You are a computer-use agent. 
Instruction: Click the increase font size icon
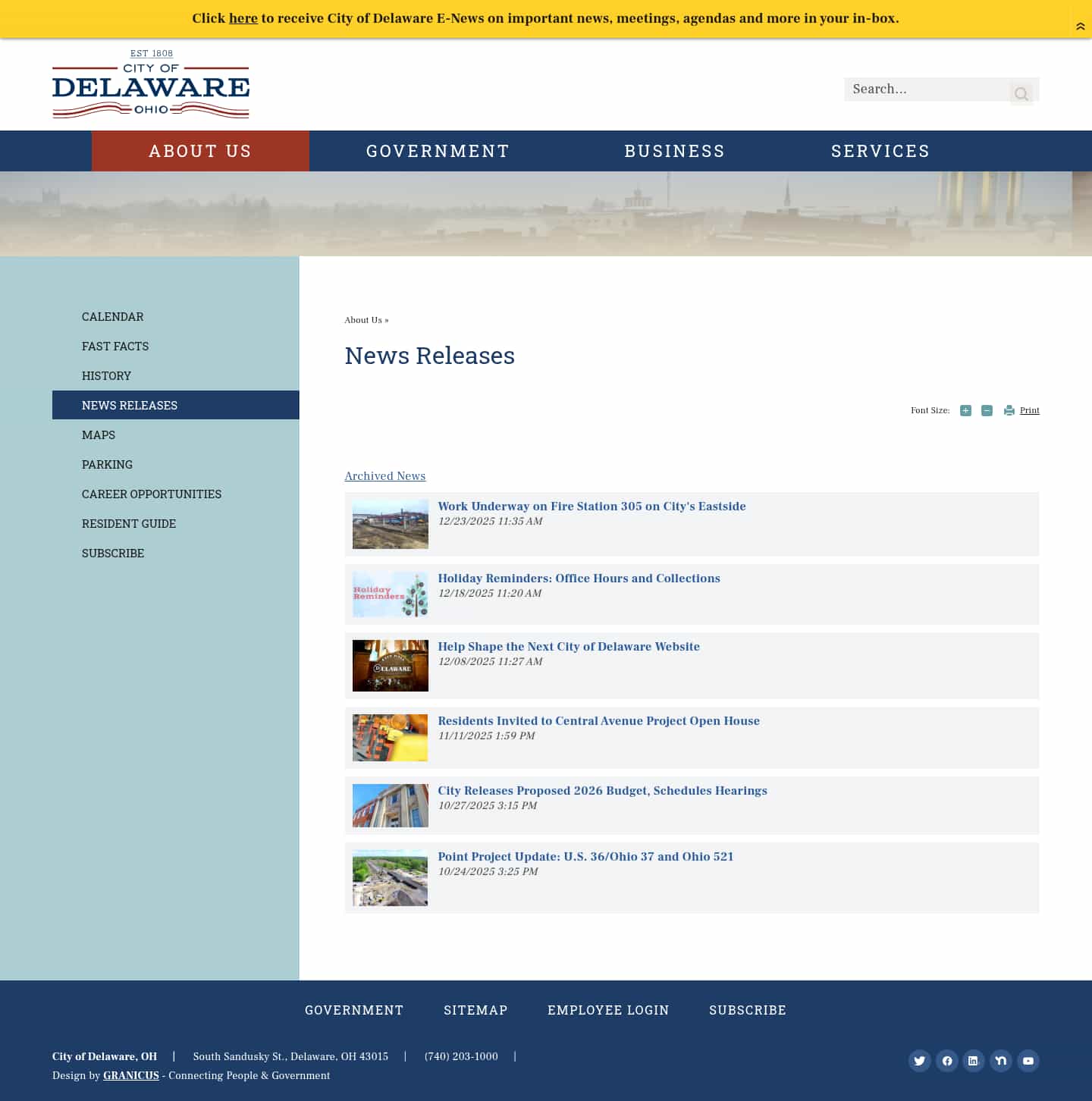click(x=965, y=410)
